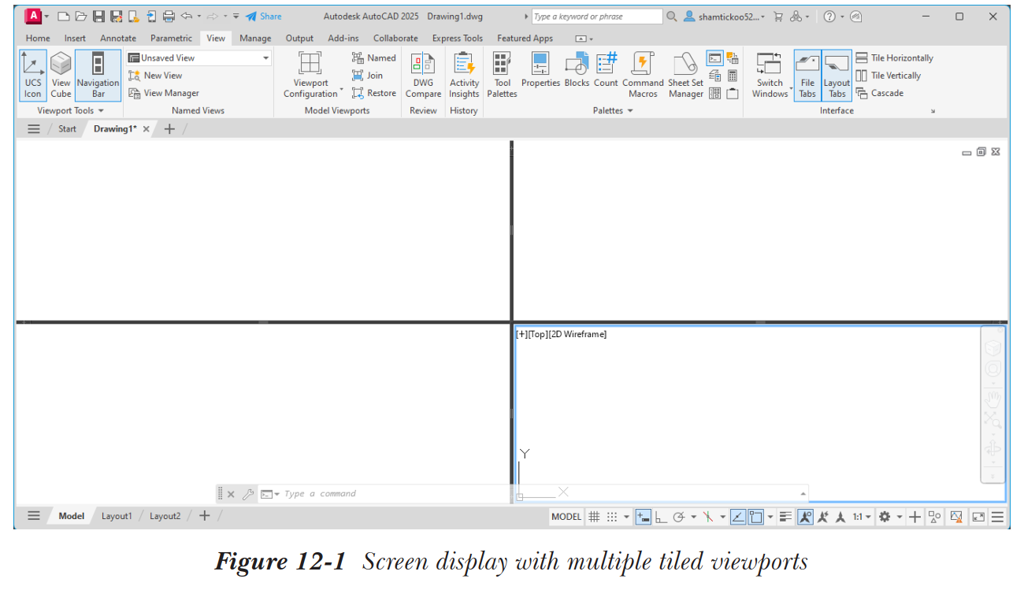Open a new drawing tab with plus
1024x590 pixels.
tap(169, 129)
